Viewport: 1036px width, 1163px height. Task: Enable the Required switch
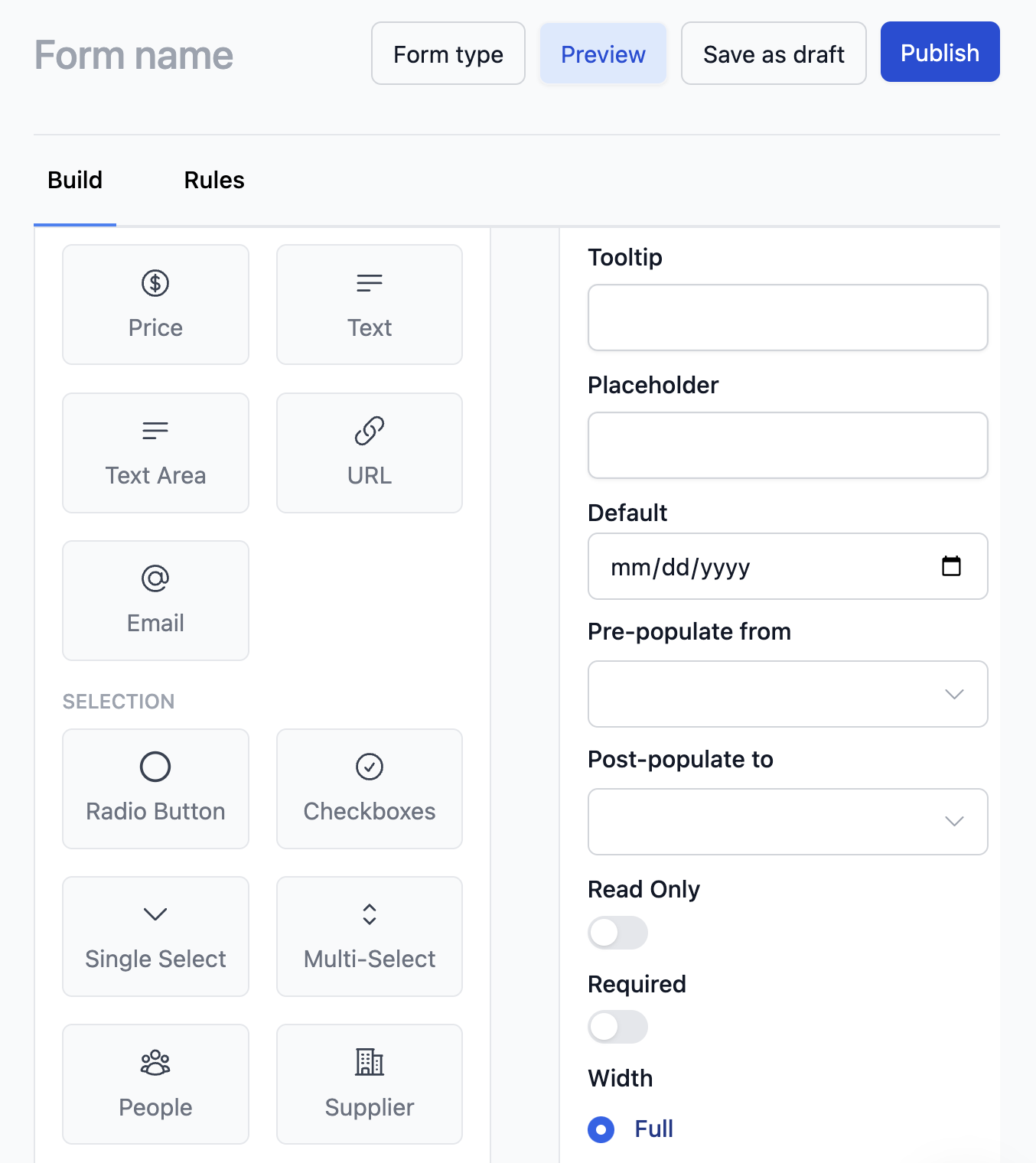click(x=617, y=1027)
